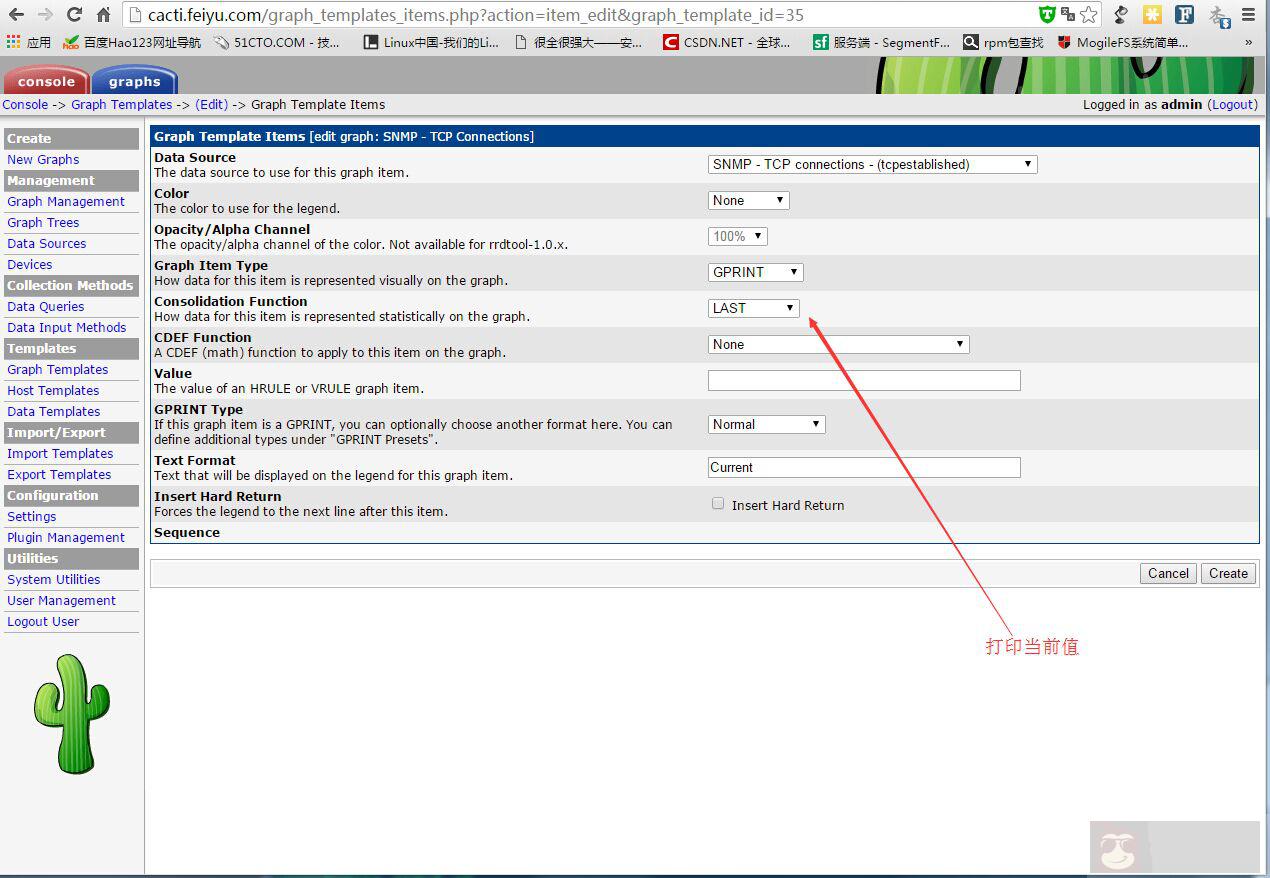
Task: Click the green shield extension icon in address bar
Action: (x=1047, y=15)
